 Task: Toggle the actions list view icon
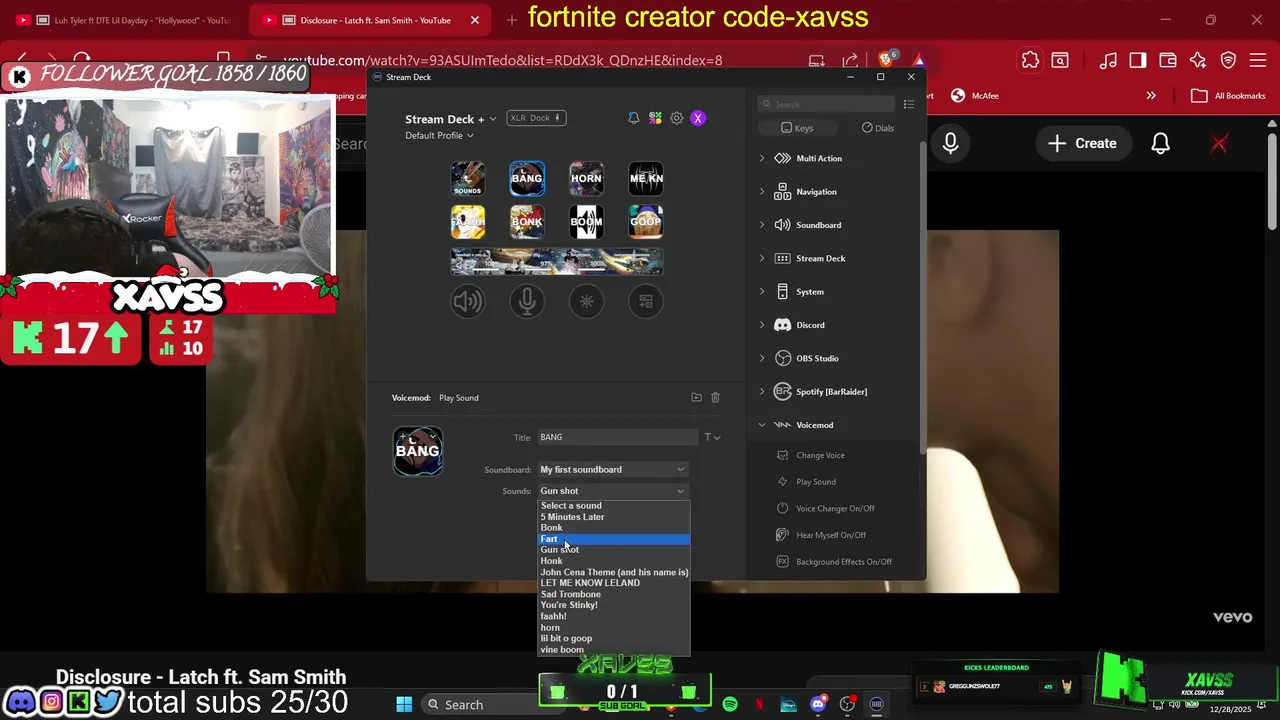pyautogui.click(x=908, y=104)
